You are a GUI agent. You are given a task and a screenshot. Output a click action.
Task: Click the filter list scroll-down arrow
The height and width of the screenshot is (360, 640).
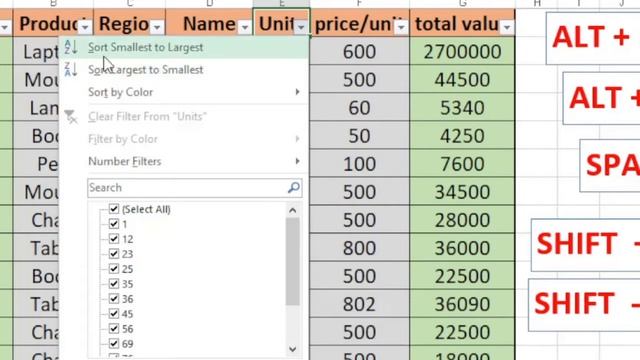point(293,349)
